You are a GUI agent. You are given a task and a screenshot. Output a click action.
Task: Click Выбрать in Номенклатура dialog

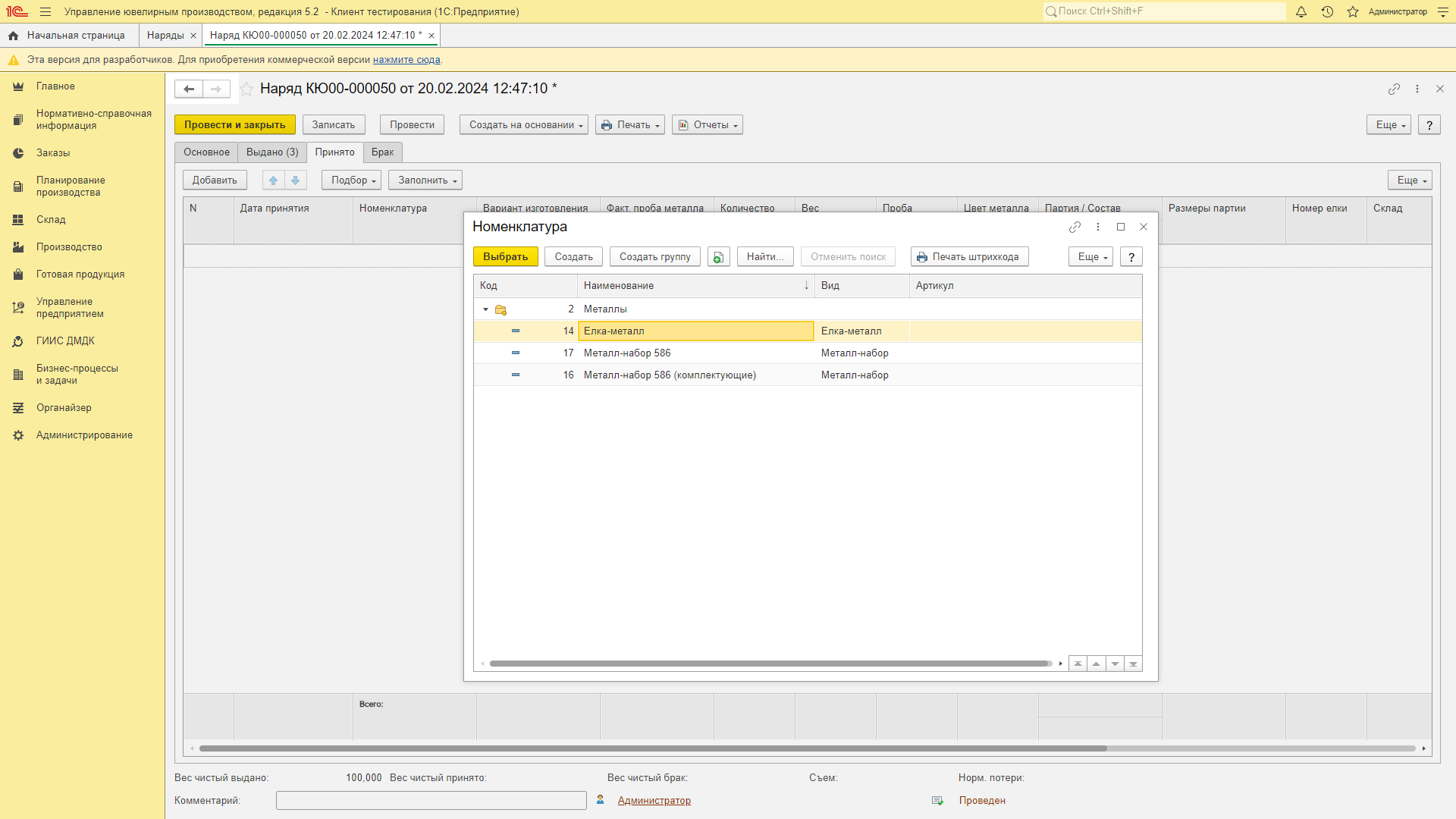point(506,257)
